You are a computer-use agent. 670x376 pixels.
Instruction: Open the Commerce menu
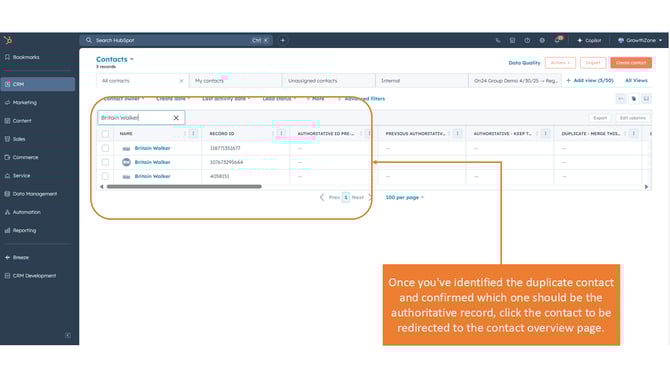pos(21,157)
